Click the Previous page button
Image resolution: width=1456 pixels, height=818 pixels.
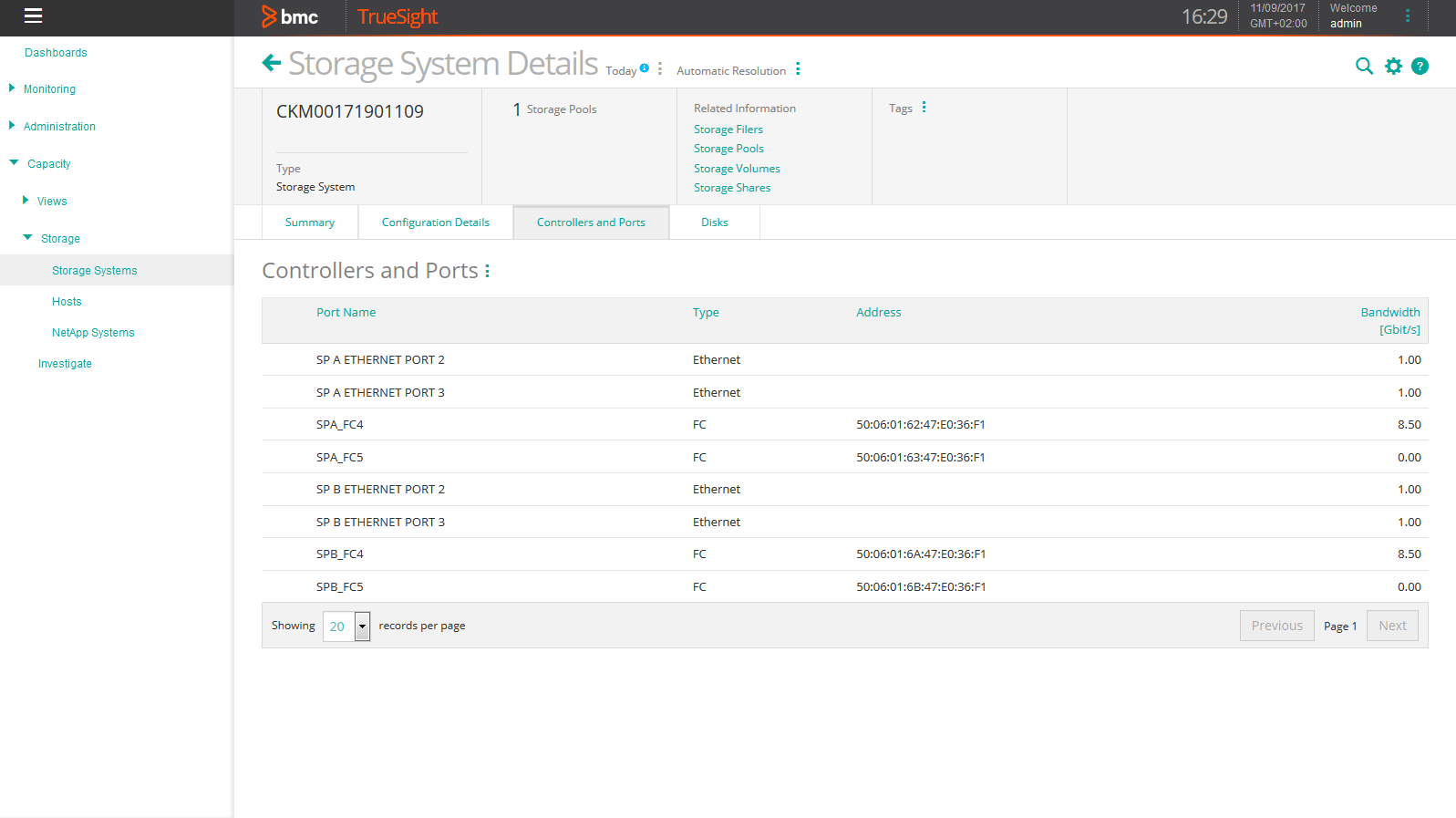click(1277, 626)
